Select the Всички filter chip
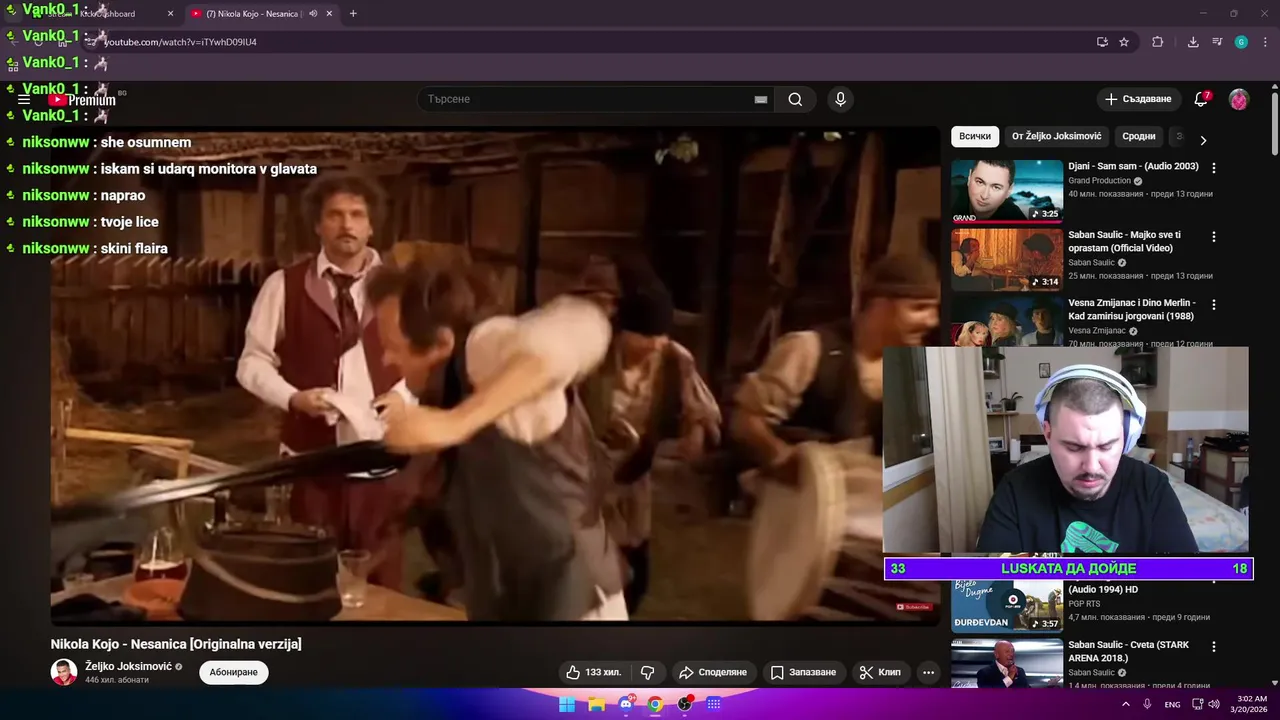 coord(975,136)
